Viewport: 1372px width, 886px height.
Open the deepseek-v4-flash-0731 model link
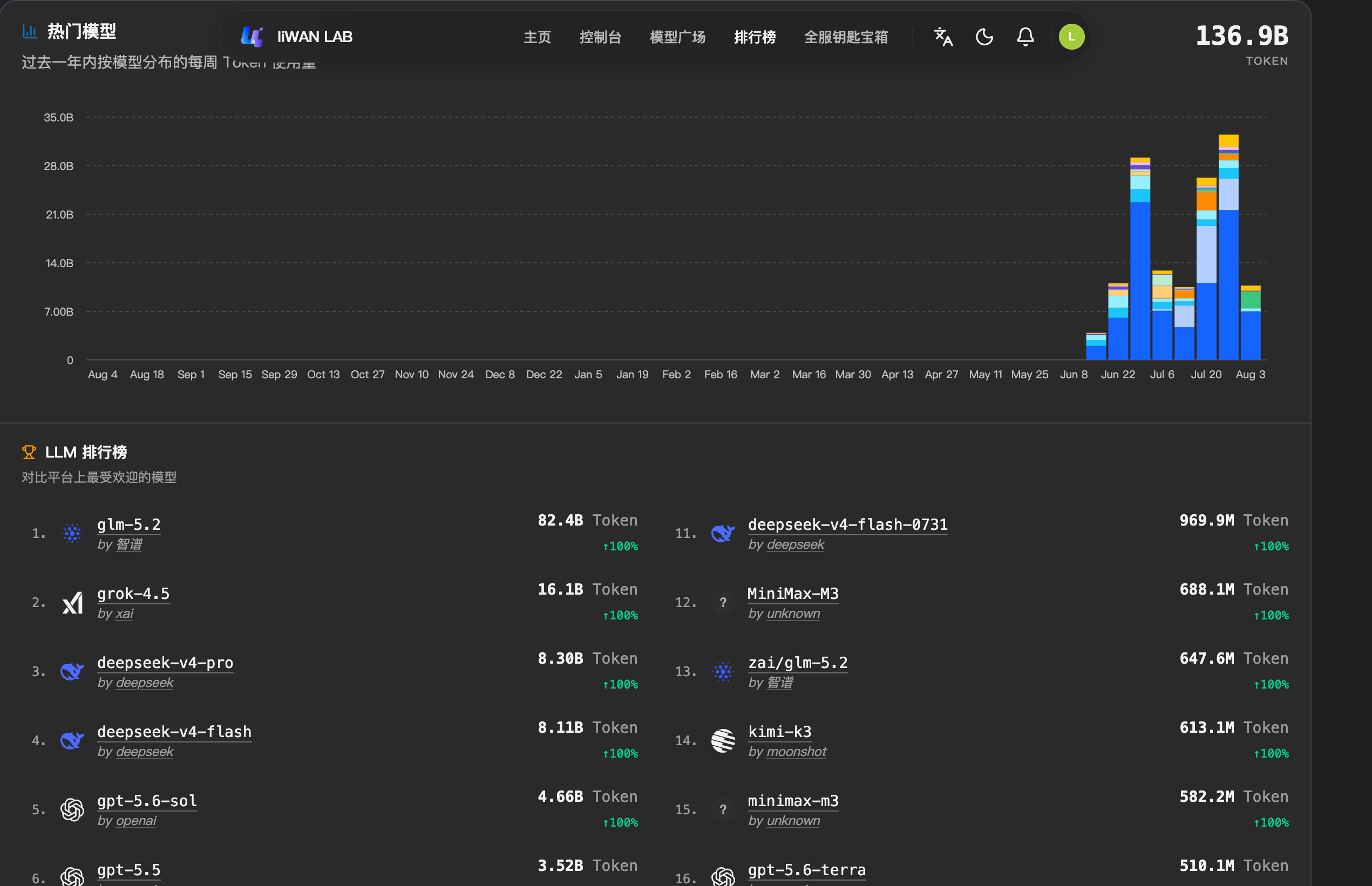pyautogui.click(x=848, y=524)
